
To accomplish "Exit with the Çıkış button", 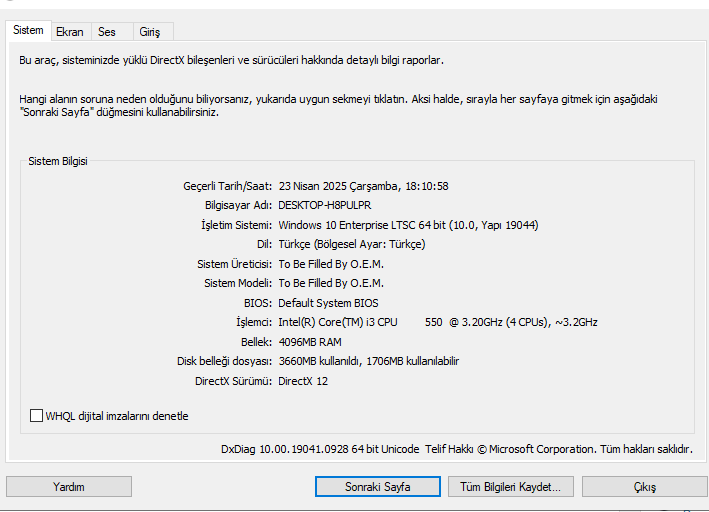I will 644,487.
